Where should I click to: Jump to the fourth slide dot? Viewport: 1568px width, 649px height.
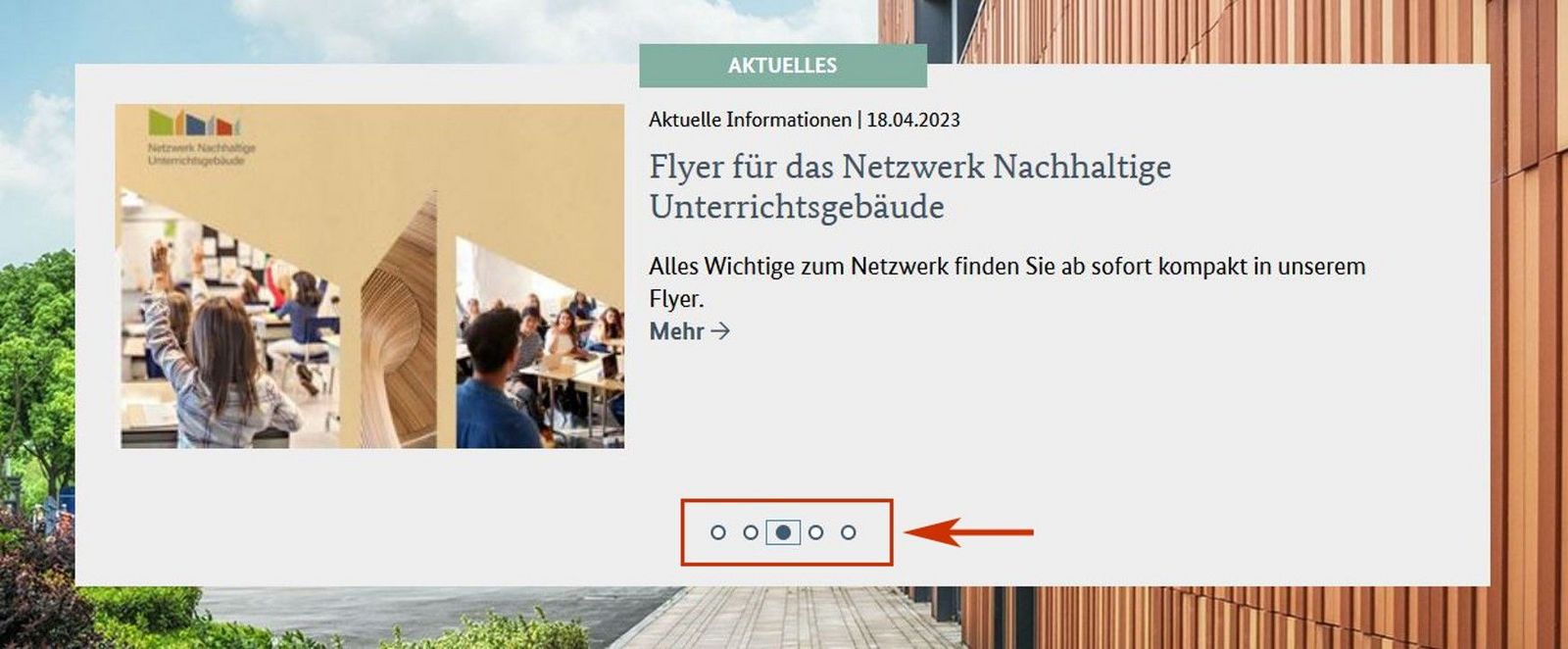pos(815,532)
